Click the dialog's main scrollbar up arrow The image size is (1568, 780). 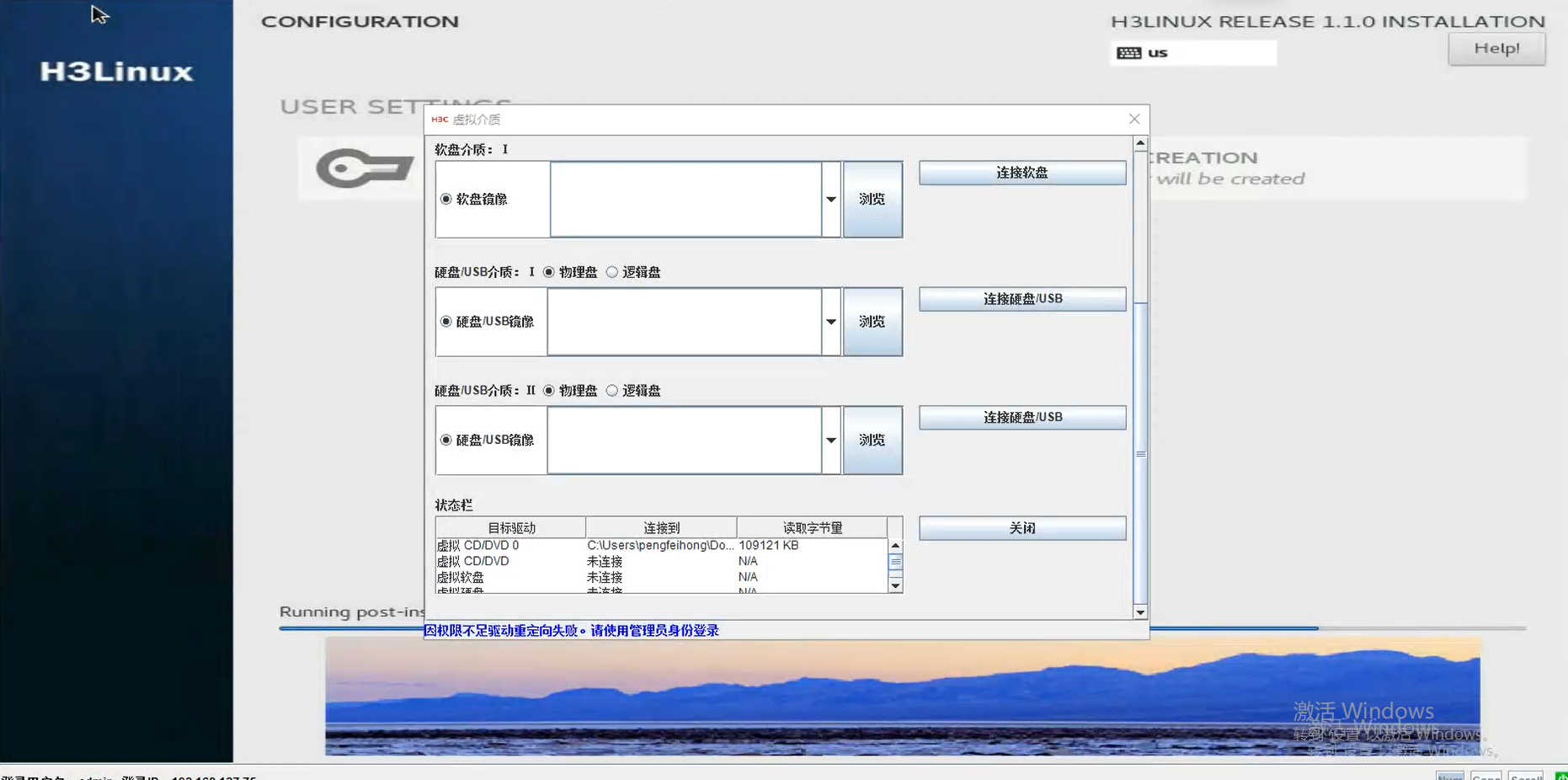(x=1140, y=143)
